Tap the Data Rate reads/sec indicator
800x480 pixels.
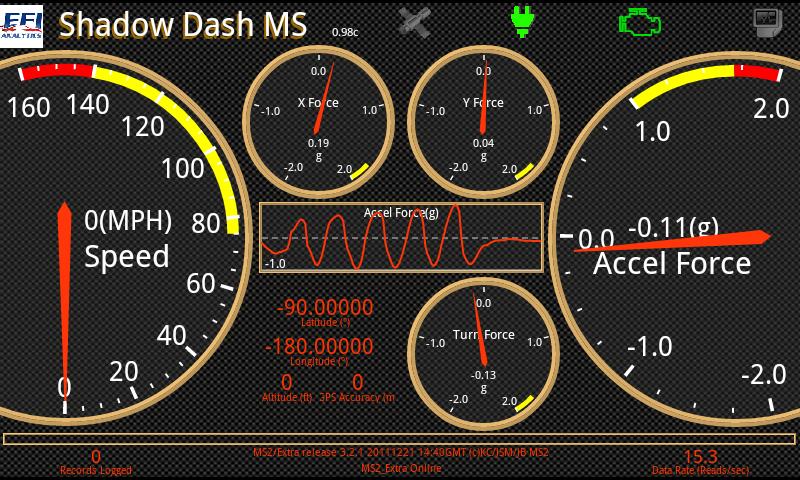point(701,462)
